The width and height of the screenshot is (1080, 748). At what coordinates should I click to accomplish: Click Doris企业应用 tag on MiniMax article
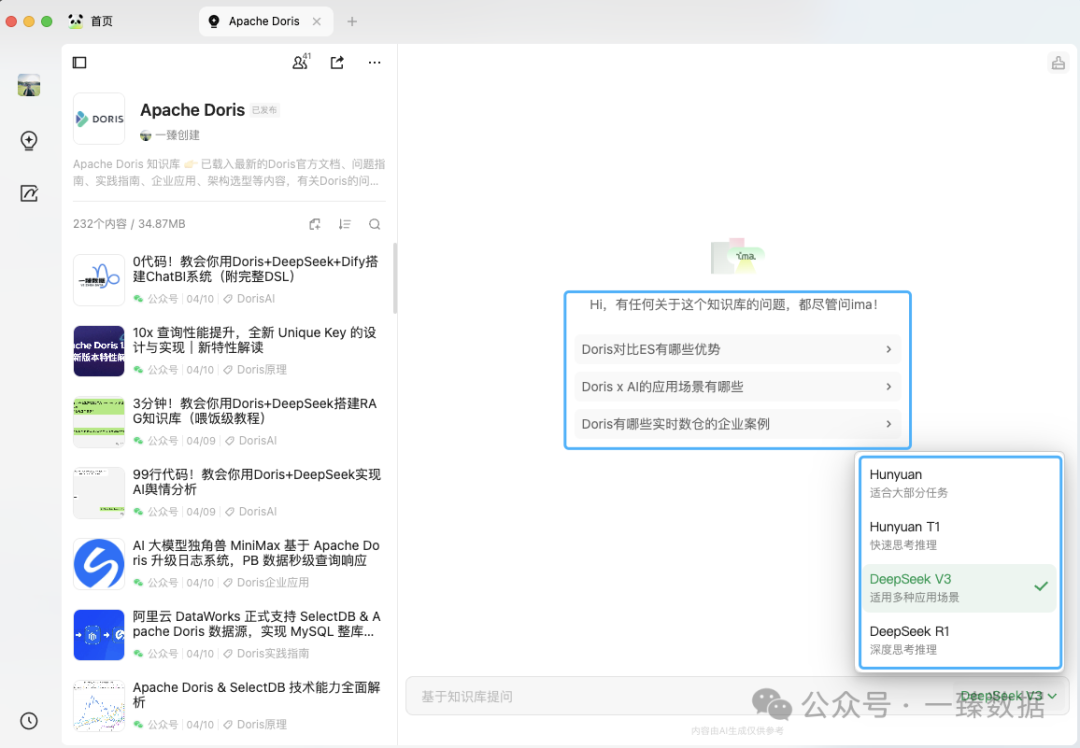pos(265,582)
